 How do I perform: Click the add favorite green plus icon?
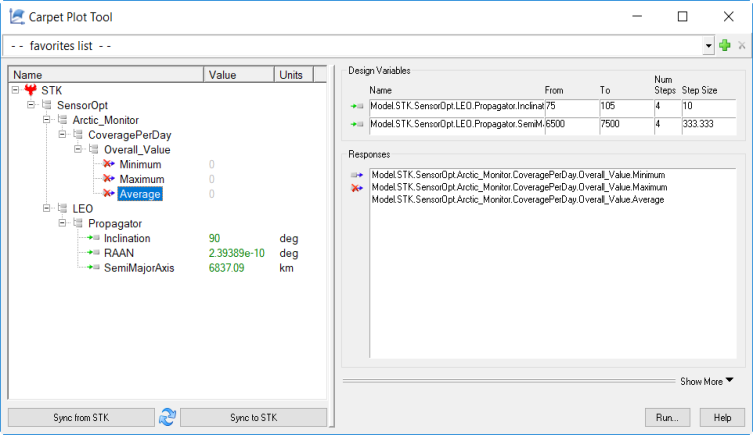coord(725,46)
